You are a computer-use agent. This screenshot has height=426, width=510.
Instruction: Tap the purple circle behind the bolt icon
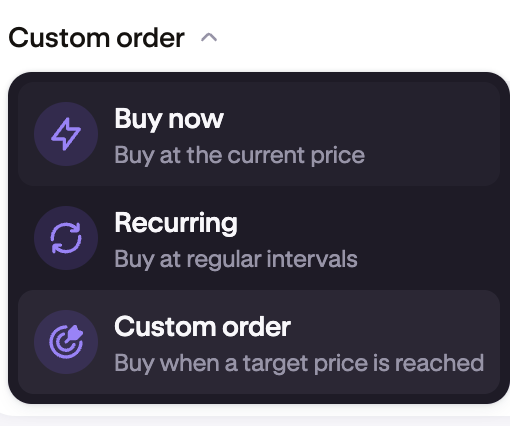tap(66, 134)
